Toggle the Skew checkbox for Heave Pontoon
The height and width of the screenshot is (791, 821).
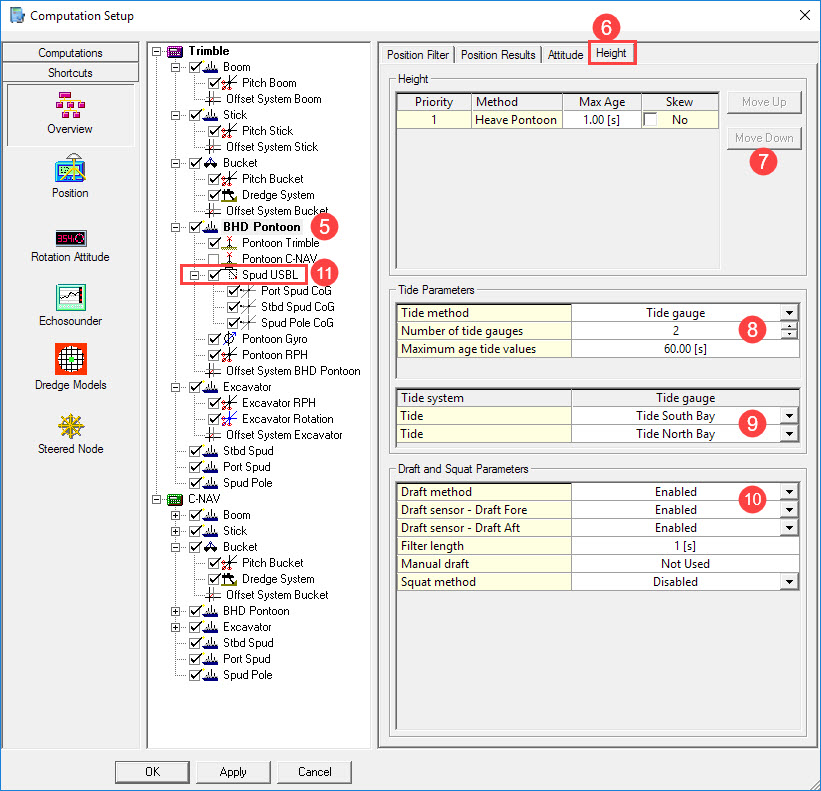pos(652,120)
